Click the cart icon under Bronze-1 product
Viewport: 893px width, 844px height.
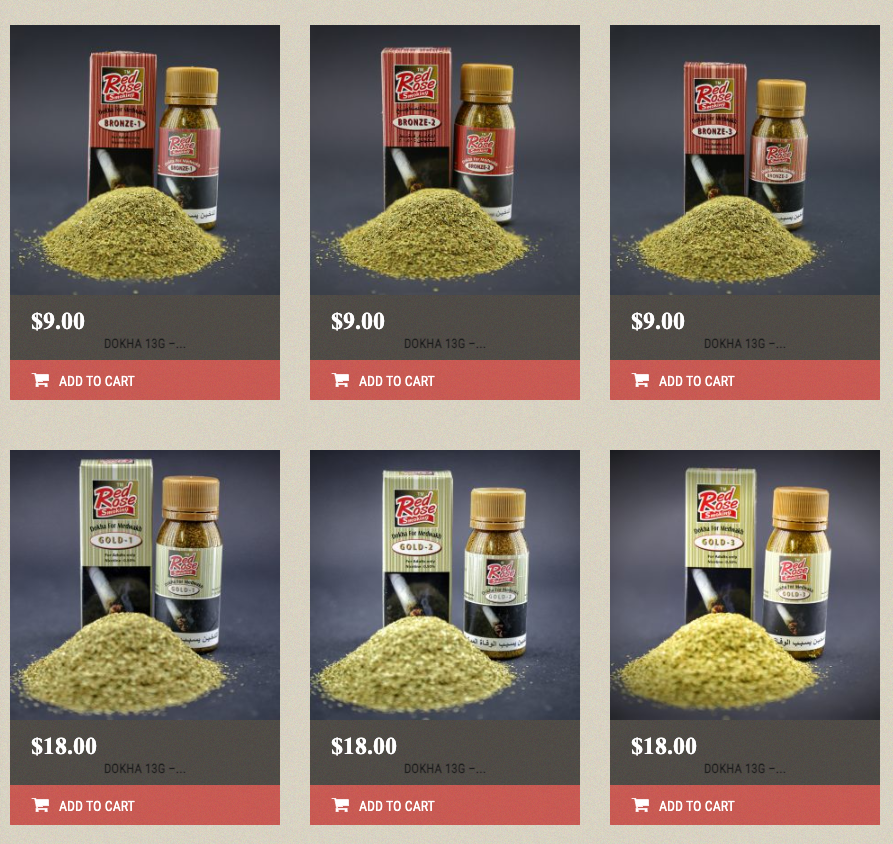click(40, 380)
